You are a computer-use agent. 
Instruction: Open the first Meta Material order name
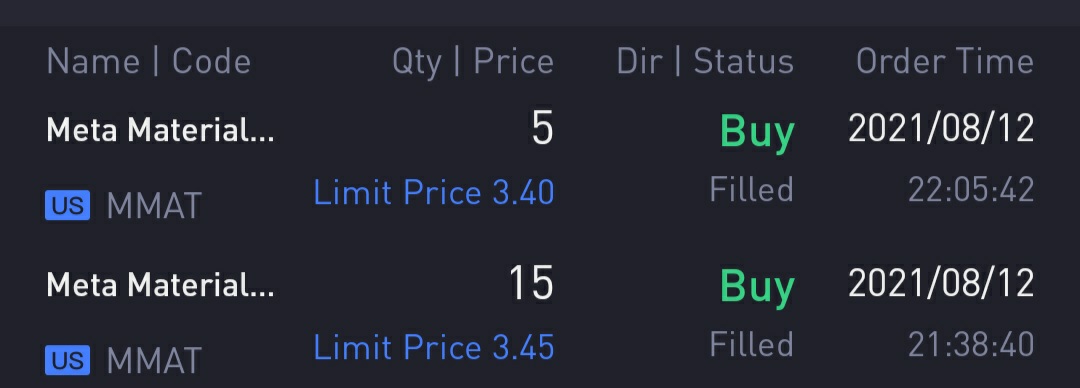tap(160, 130)
